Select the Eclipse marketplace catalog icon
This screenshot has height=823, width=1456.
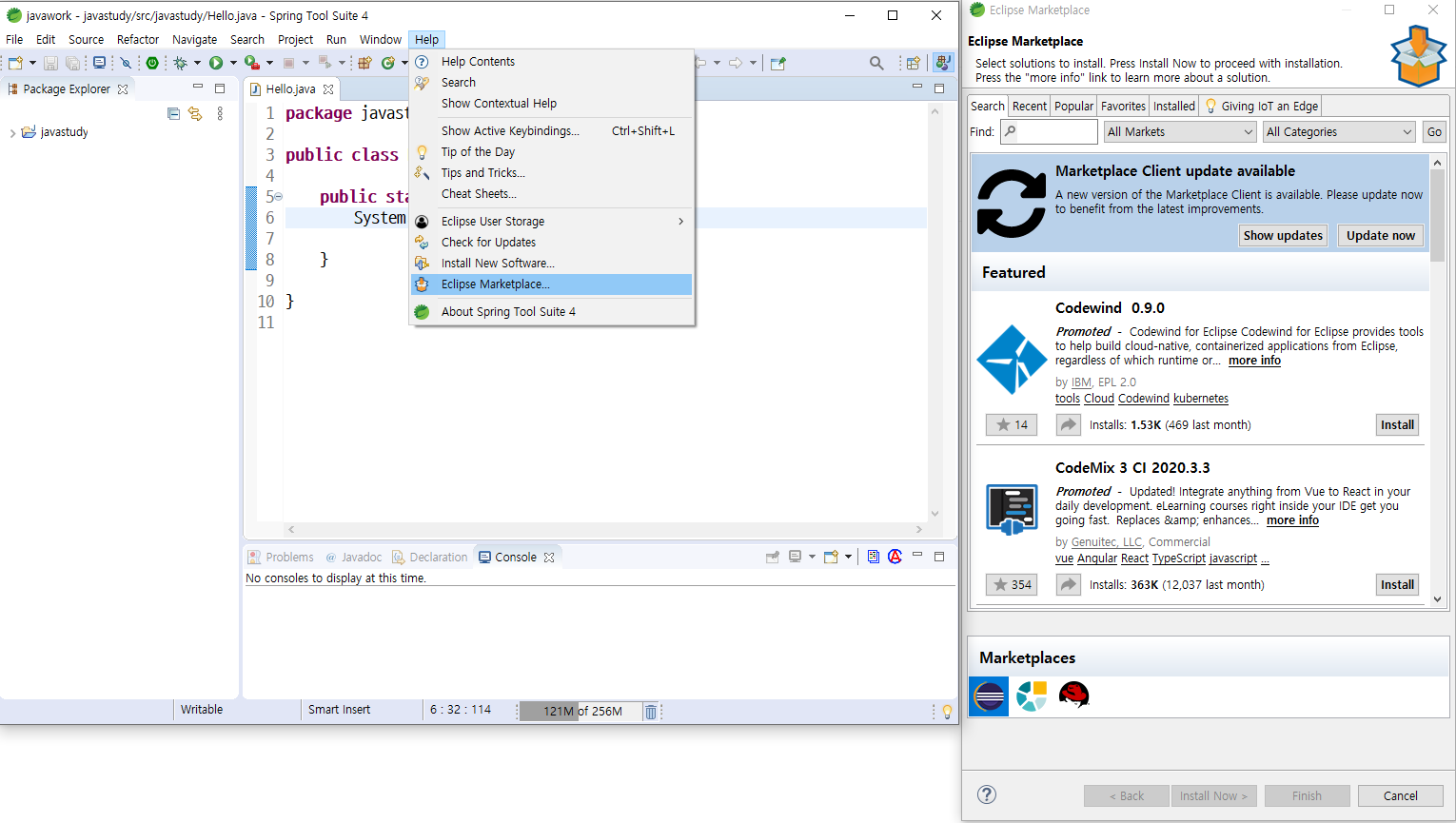(989, 696)
